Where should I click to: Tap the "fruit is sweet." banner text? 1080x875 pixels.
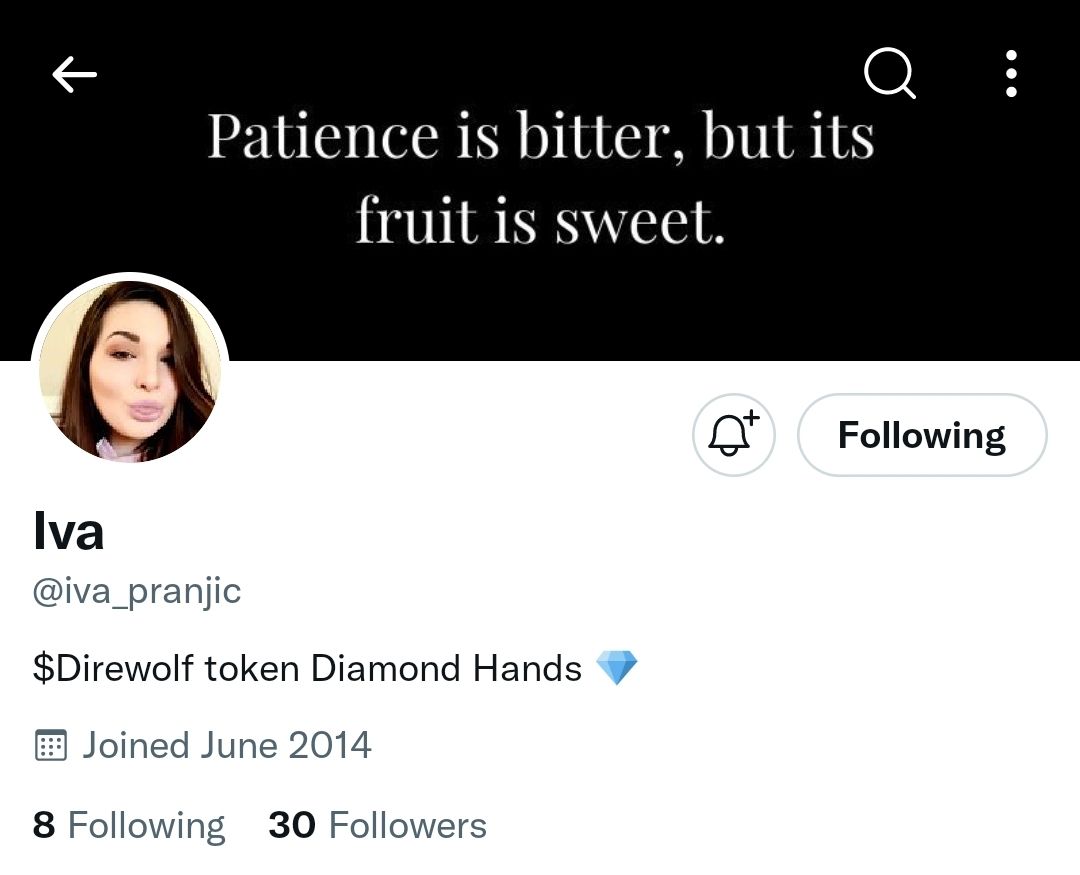click(x=540, y=220)
